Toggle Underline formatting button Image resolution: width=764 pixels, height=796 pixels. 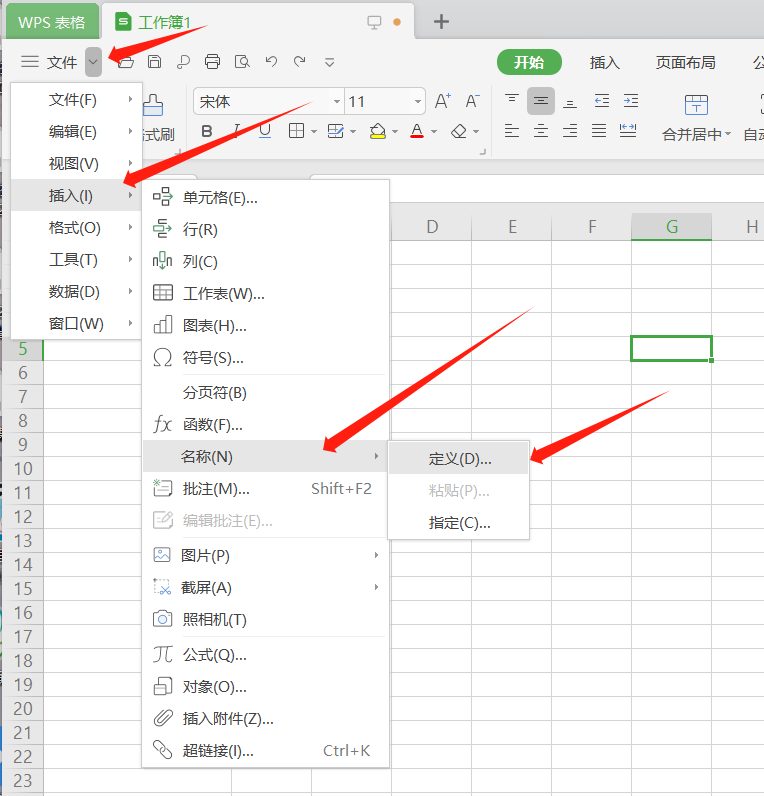(x=265, y=131)
